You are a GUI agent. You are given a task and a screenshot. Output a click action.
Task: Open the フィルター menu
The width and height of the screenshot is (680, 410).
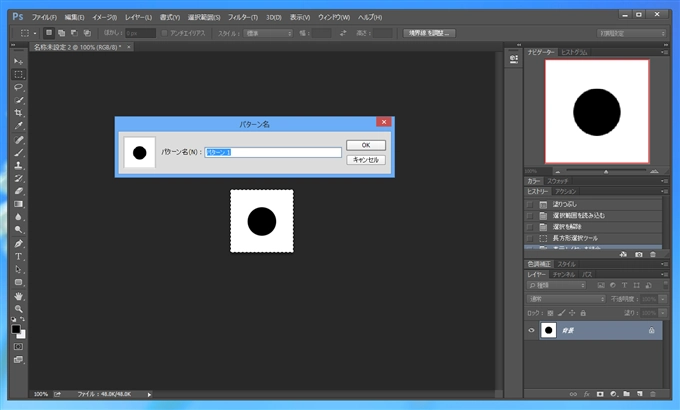pyautogui.click(x=243, y=17)
